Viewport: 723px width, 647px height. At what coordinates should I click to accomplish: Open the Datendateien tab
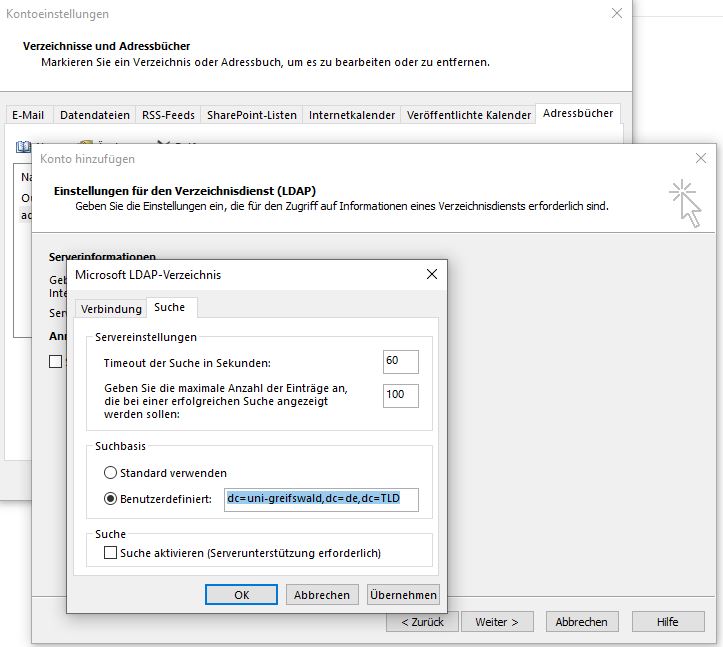pos(95,115)
